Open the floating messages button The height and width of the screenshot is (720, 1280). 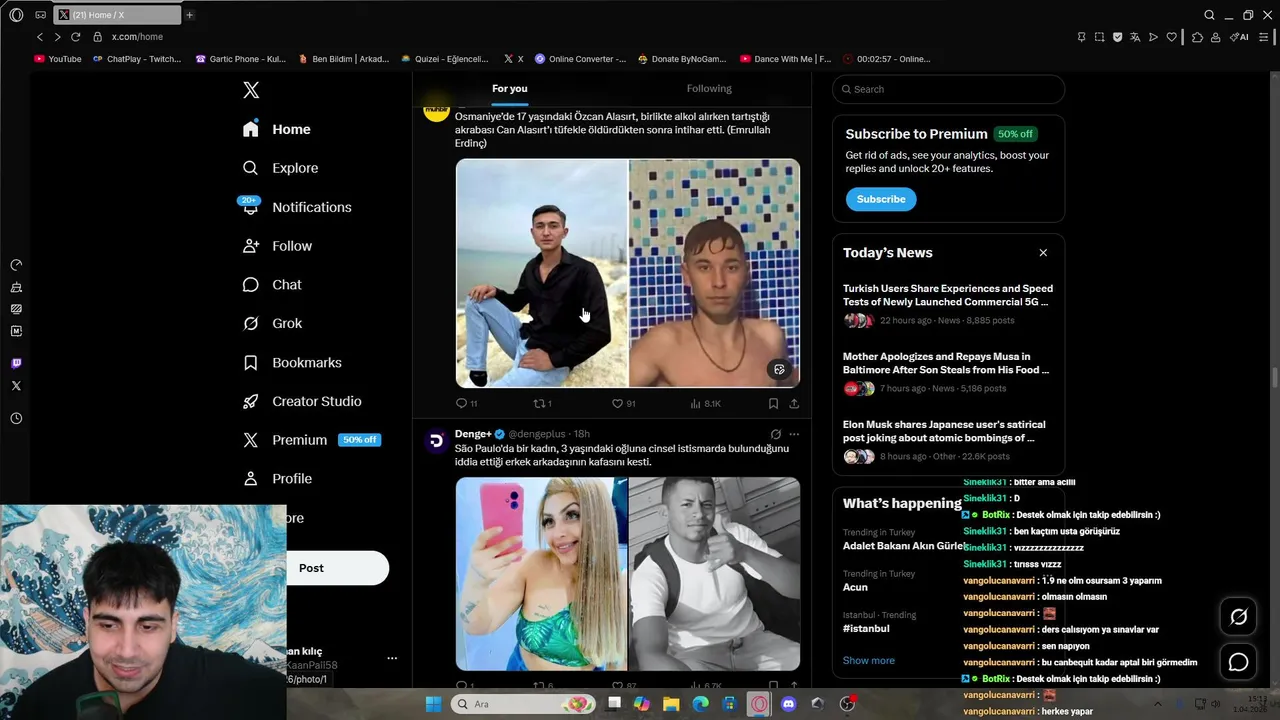pyautogui.click(x=1238, y=662)
